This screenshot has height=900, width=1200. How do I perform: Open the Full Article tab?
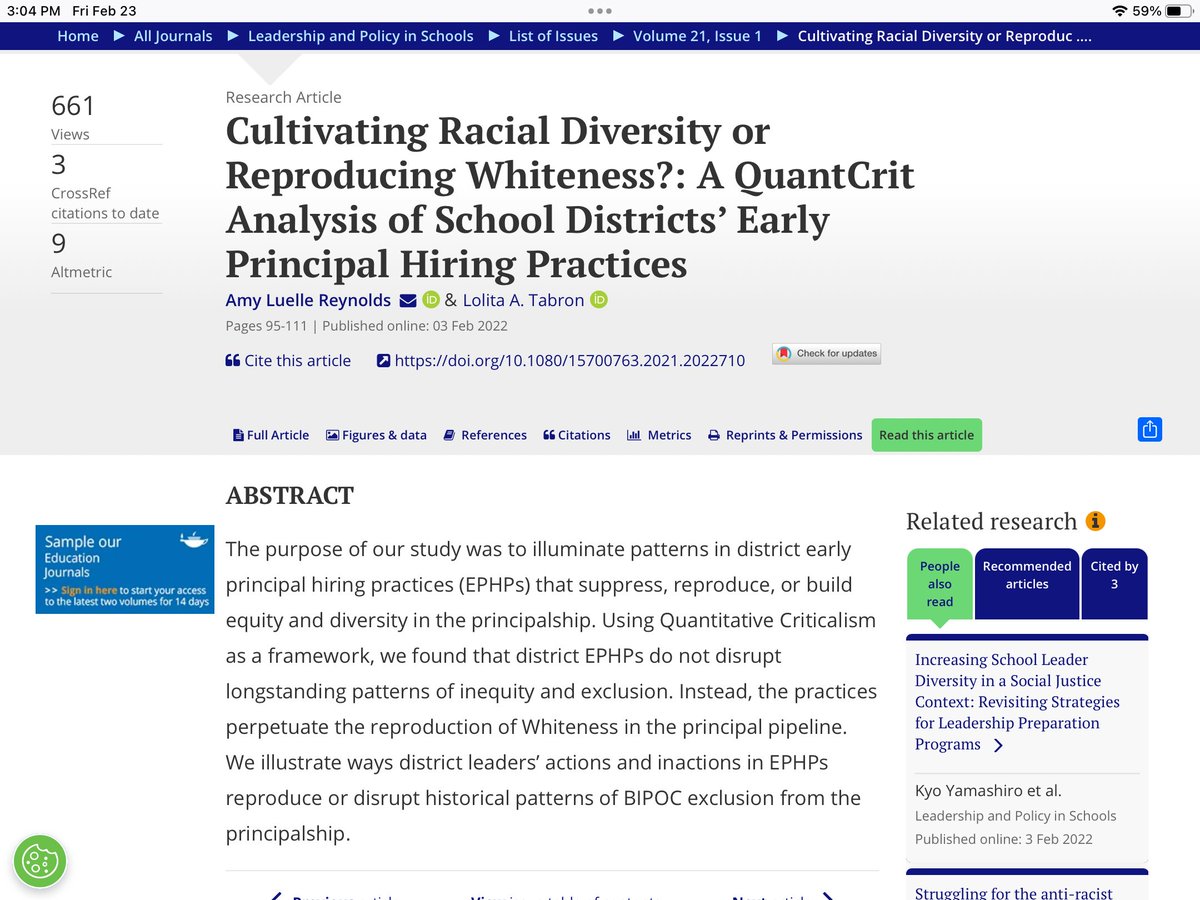tap(271, 435)
